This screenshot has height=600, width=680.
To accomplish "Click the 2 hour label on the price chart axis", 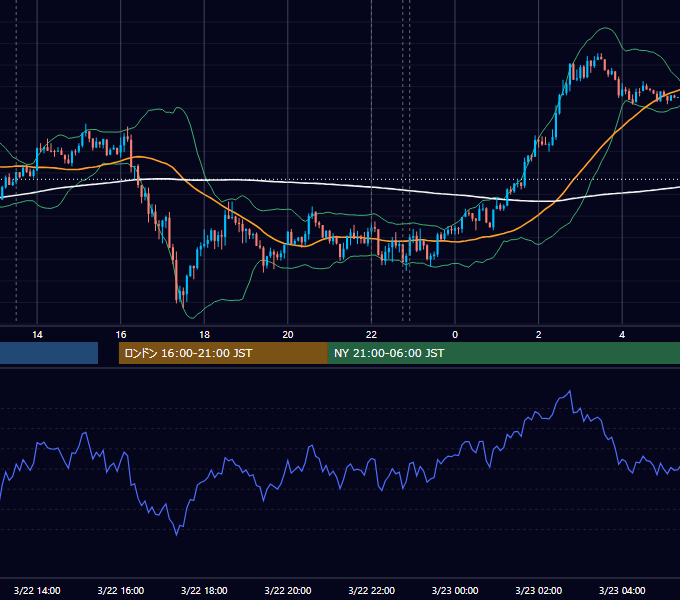I will pyautogui.click(x=539, y=335).
